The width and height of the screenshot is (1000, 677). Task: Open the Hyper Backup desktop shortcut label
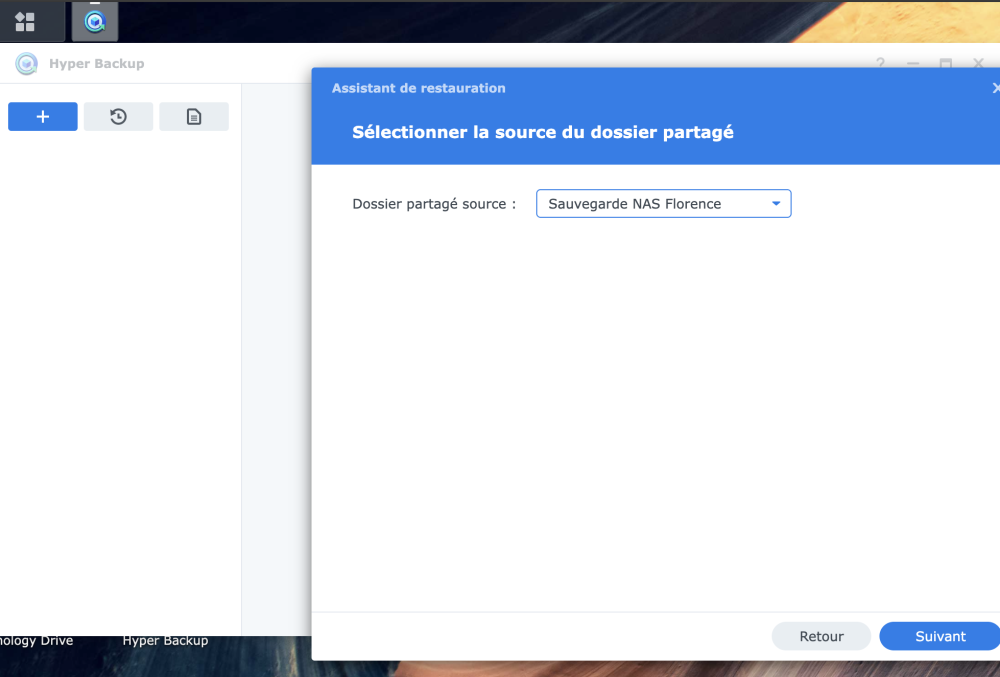click(x=165, y=641)
